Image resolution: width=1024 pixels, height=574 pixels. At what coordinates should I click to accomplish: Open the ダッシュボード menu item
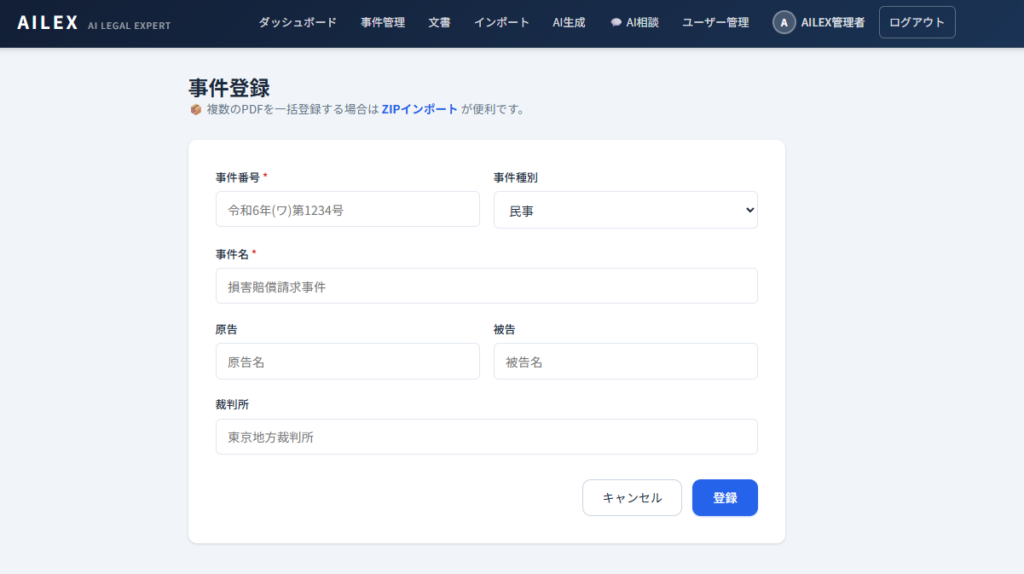[x=297, y=22]
